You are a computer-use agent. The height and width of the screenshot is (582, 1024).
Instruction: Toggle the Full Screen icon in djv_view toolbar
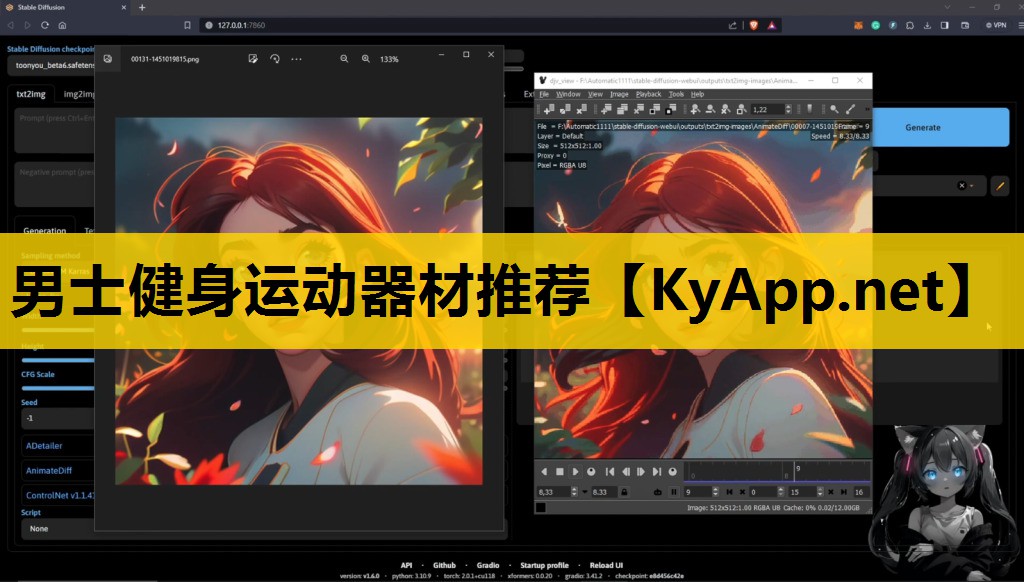click(671, 109)
